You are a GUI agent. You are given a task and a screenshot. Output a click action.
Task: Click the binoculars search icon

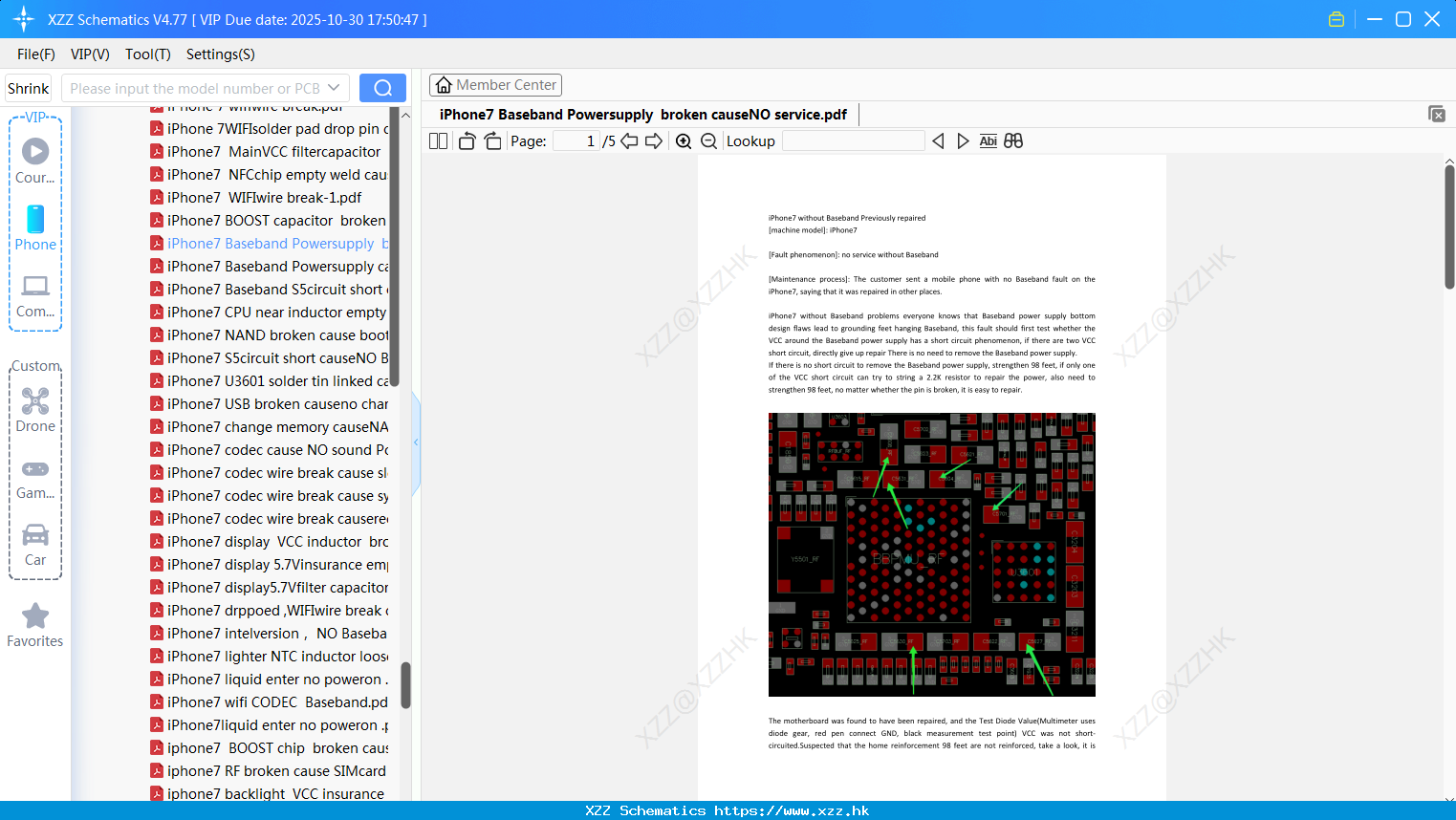point(1013,141)
